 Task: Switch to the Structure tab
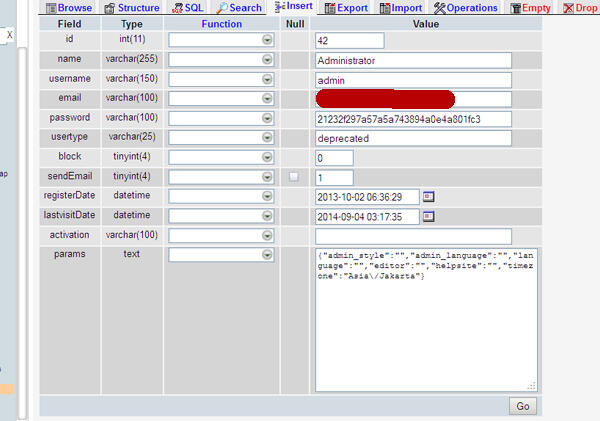point(132,8)
